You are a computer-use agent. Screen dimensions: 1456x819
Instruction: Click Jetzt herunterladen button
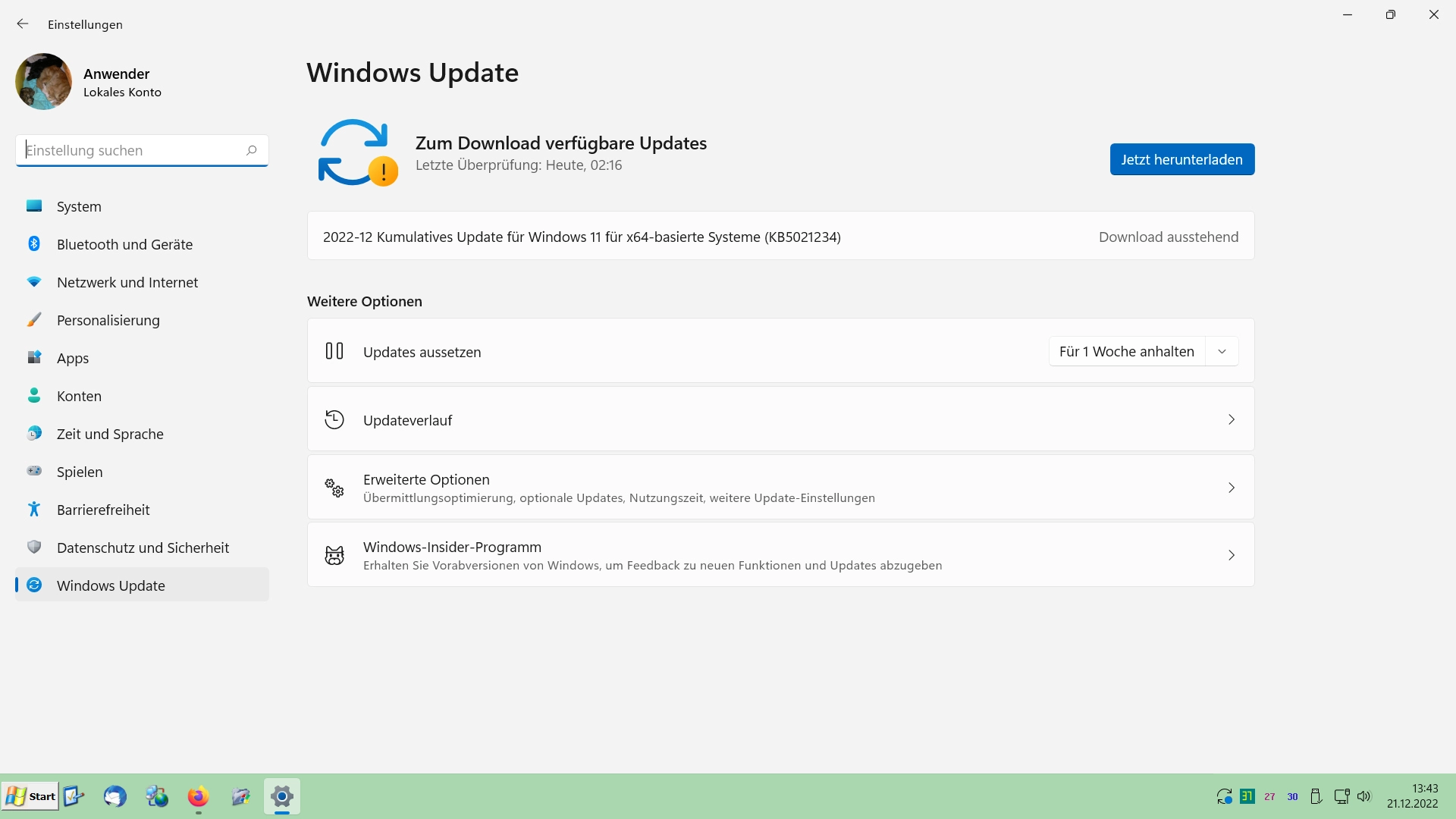(x=1181, y=159)
